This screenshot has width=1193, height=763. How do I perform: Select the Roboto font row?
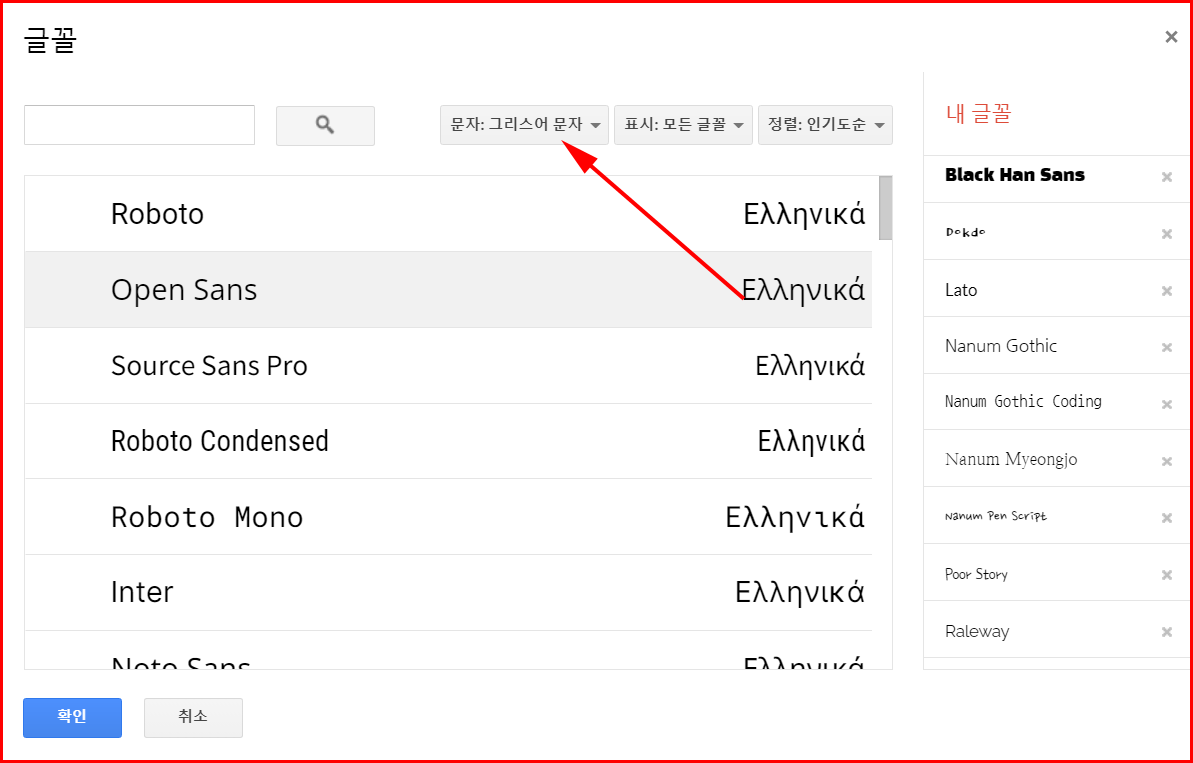(x=448, y=214)
